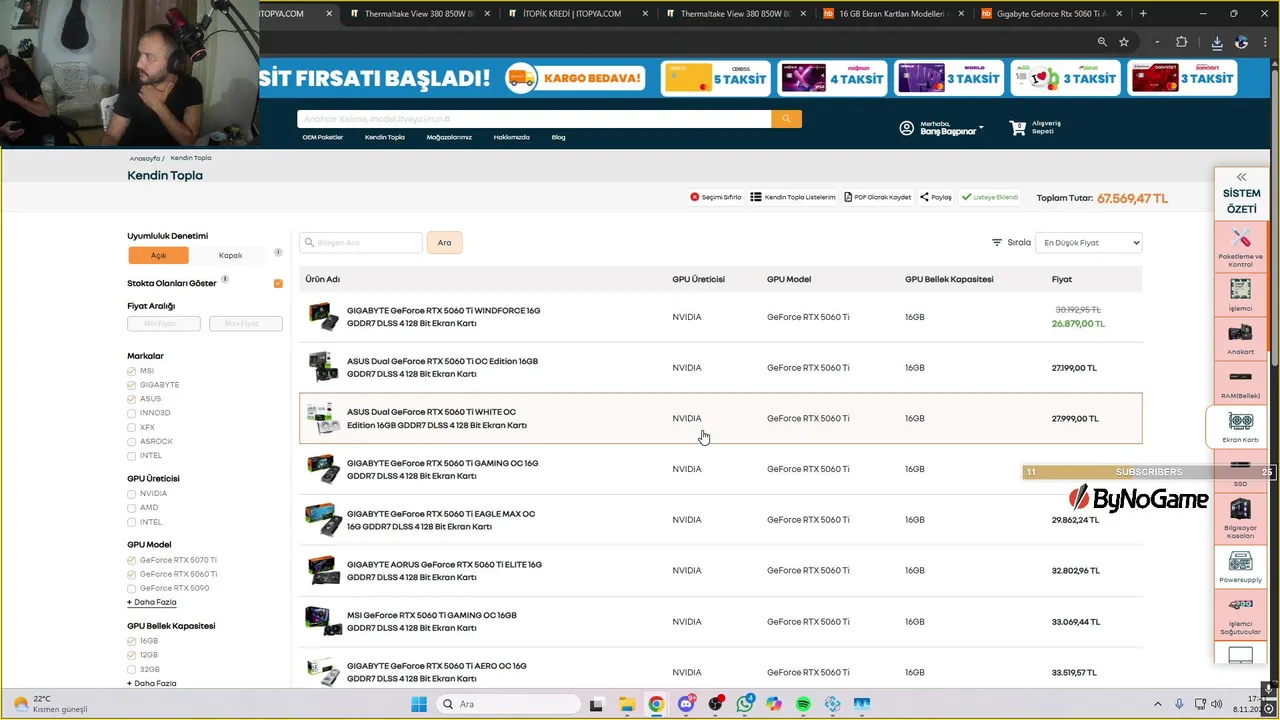Image resolution: width=1280 pixels, height=720 pixels.
Task: Open the Windows Start menu
Action: (419, 704)
